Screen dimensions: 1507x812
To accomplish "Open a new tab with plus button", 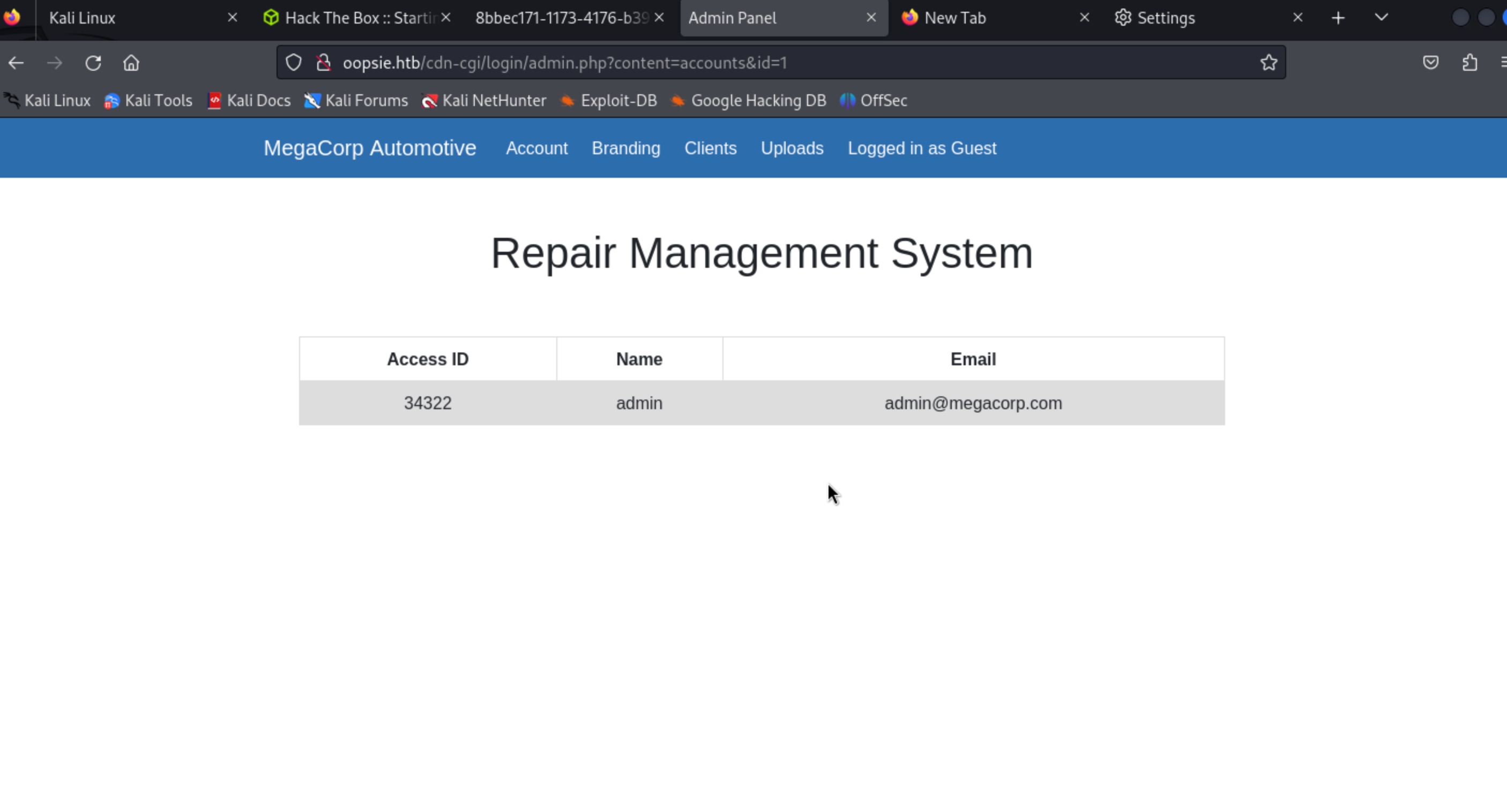I will (x=1338, y=18).
